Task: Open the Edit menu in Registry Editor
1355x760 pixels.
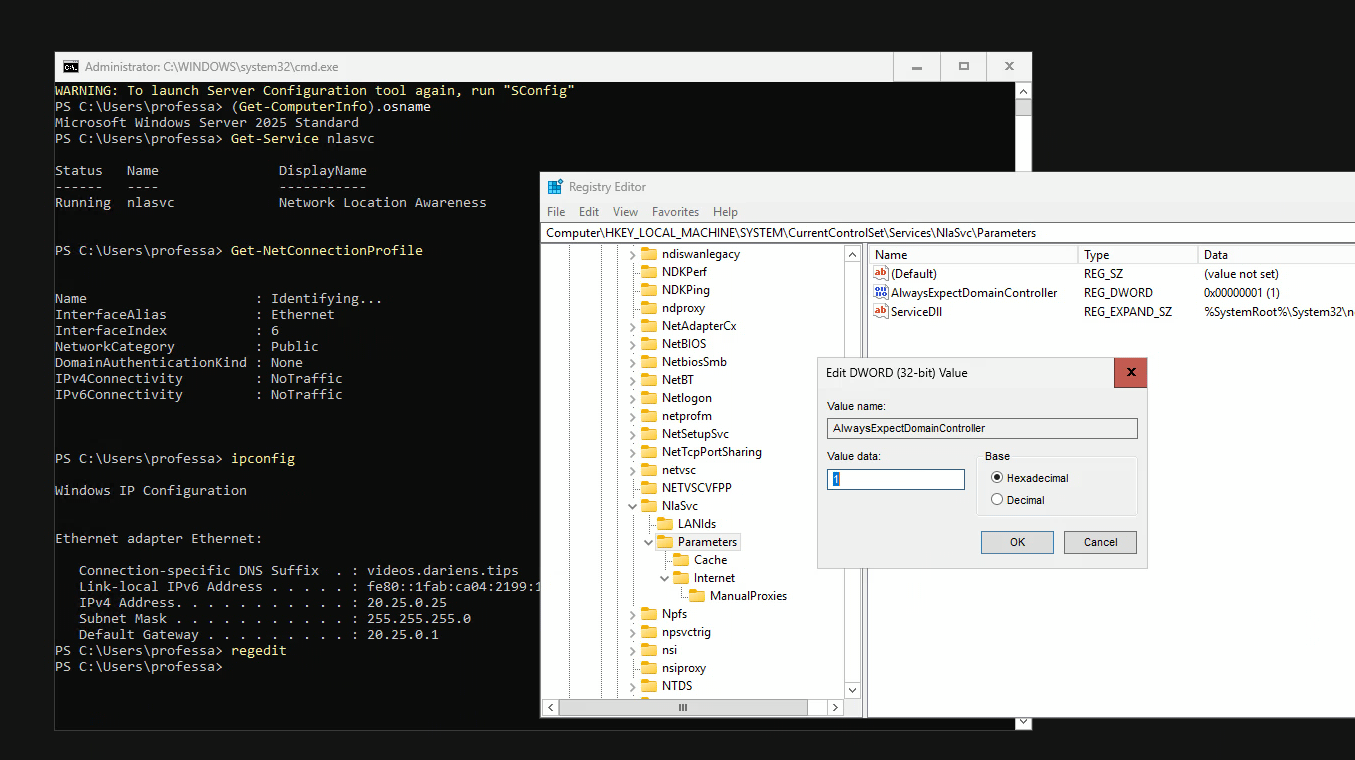Action: 589,212
